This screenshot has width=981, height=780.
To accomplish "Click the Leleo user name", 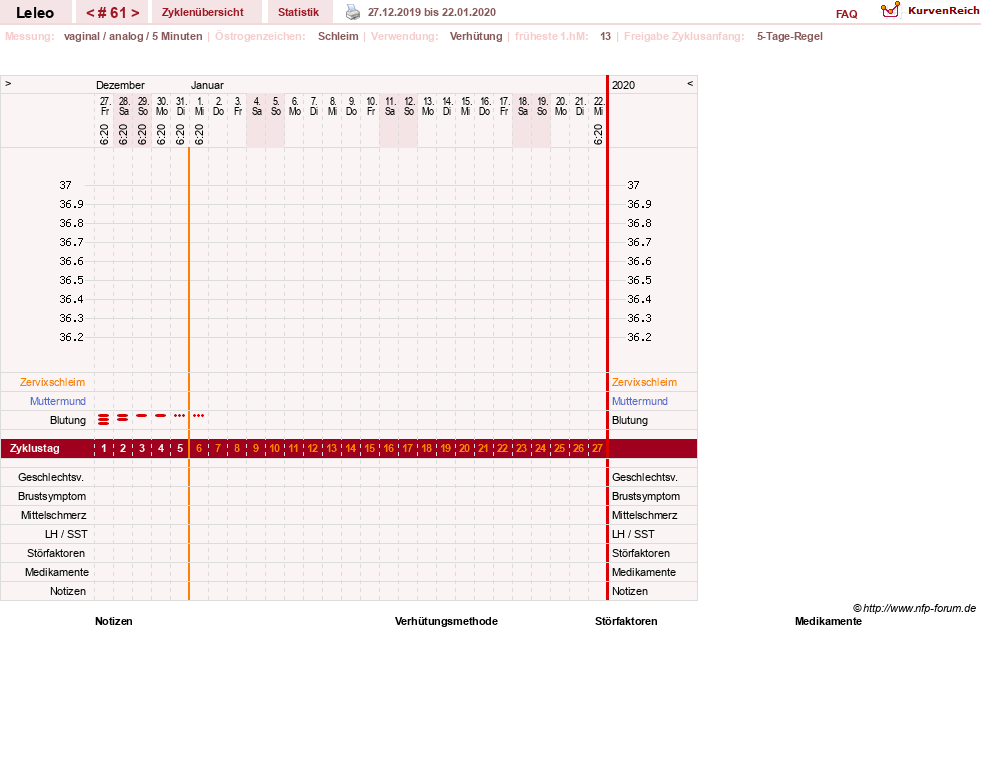I will [35, 13].
